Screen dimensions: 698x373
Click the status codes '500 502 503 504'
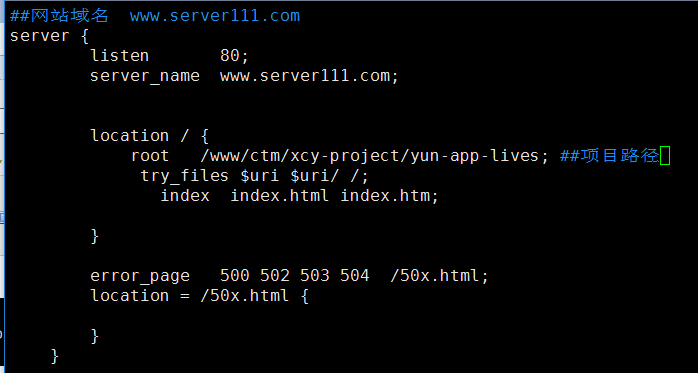click(x=295, y=276)
